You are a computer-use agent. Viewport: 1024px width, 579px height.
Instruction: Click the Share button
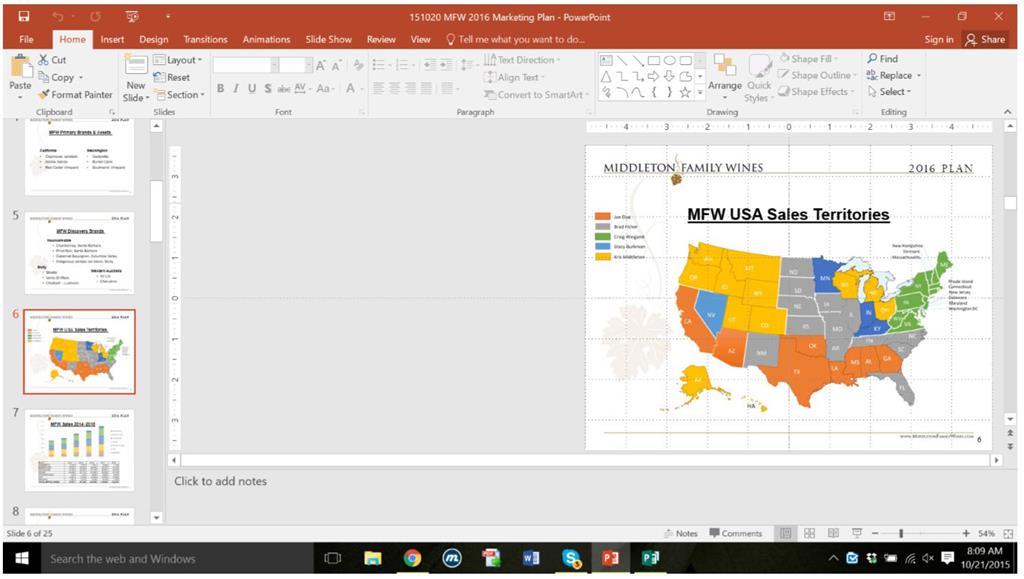(985, 39)
